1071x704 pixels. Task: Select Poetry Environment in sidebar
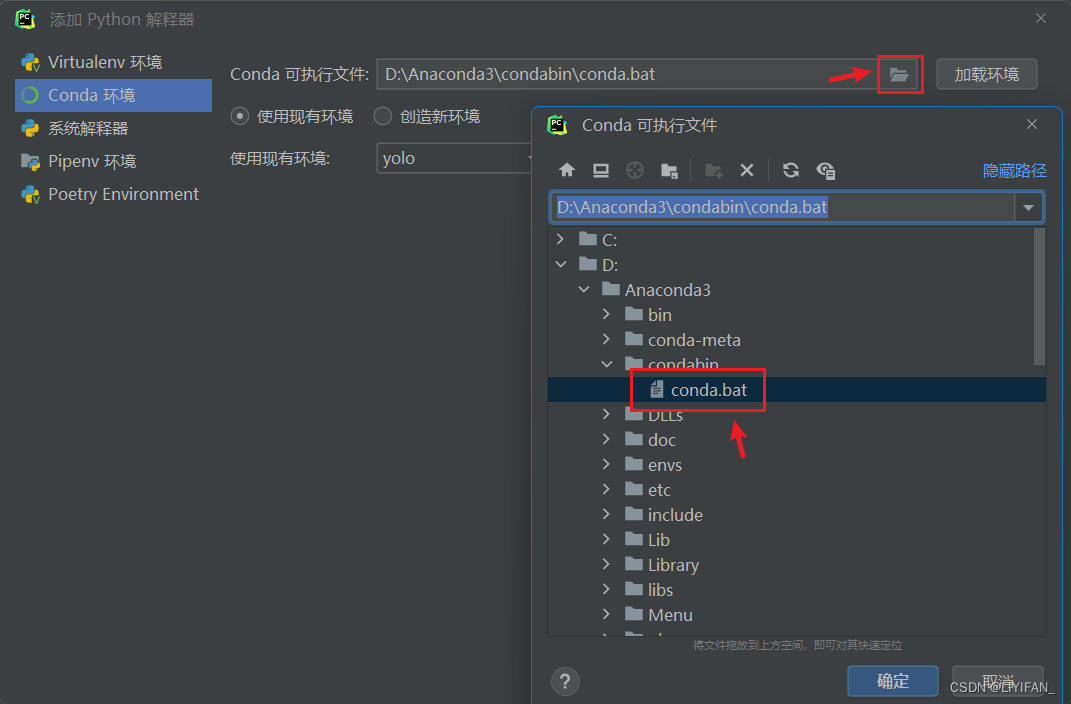pos(113,194)
